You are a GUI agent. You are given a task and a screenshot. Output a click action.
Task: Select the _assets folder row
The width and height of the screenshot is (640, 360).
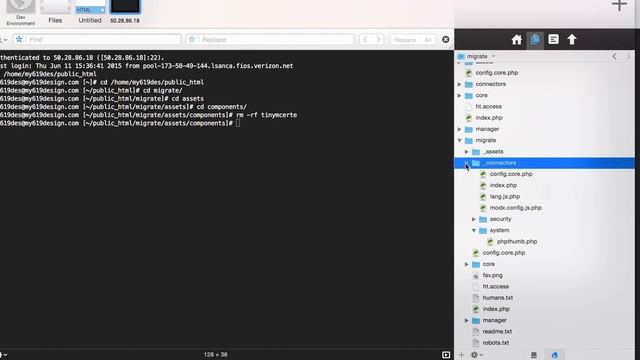(x=544, y=151)
